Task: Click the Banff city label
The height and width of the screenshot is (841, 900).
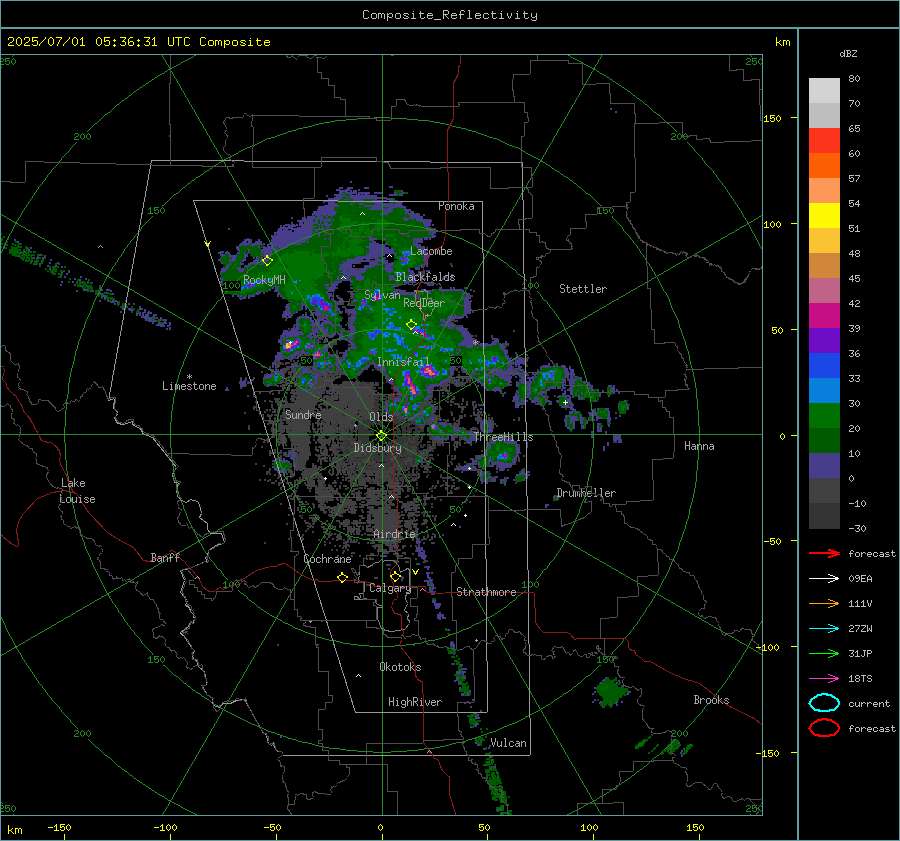Action: (x=165, y=557)
